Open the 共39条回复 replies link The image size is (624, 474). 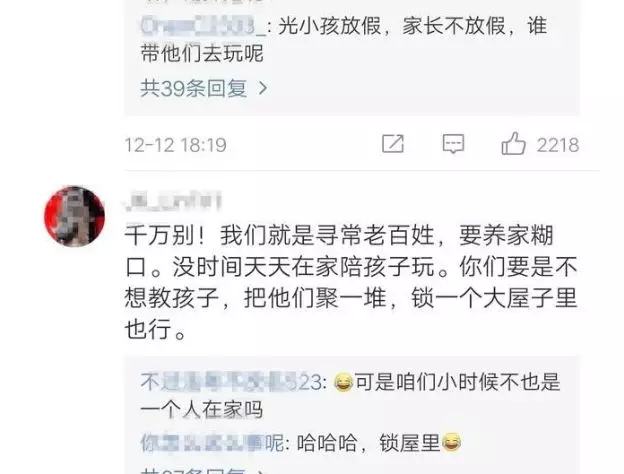193,88
